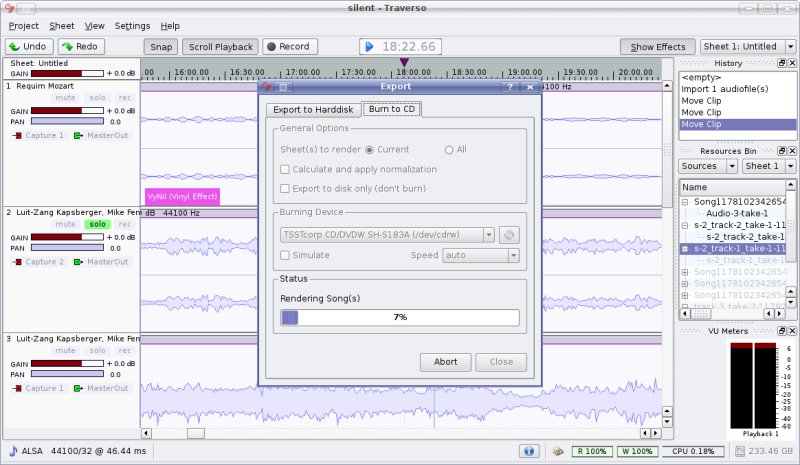800x465 pixels.
Task: Click the hard disk space icon
Action: tap(740, 451)
